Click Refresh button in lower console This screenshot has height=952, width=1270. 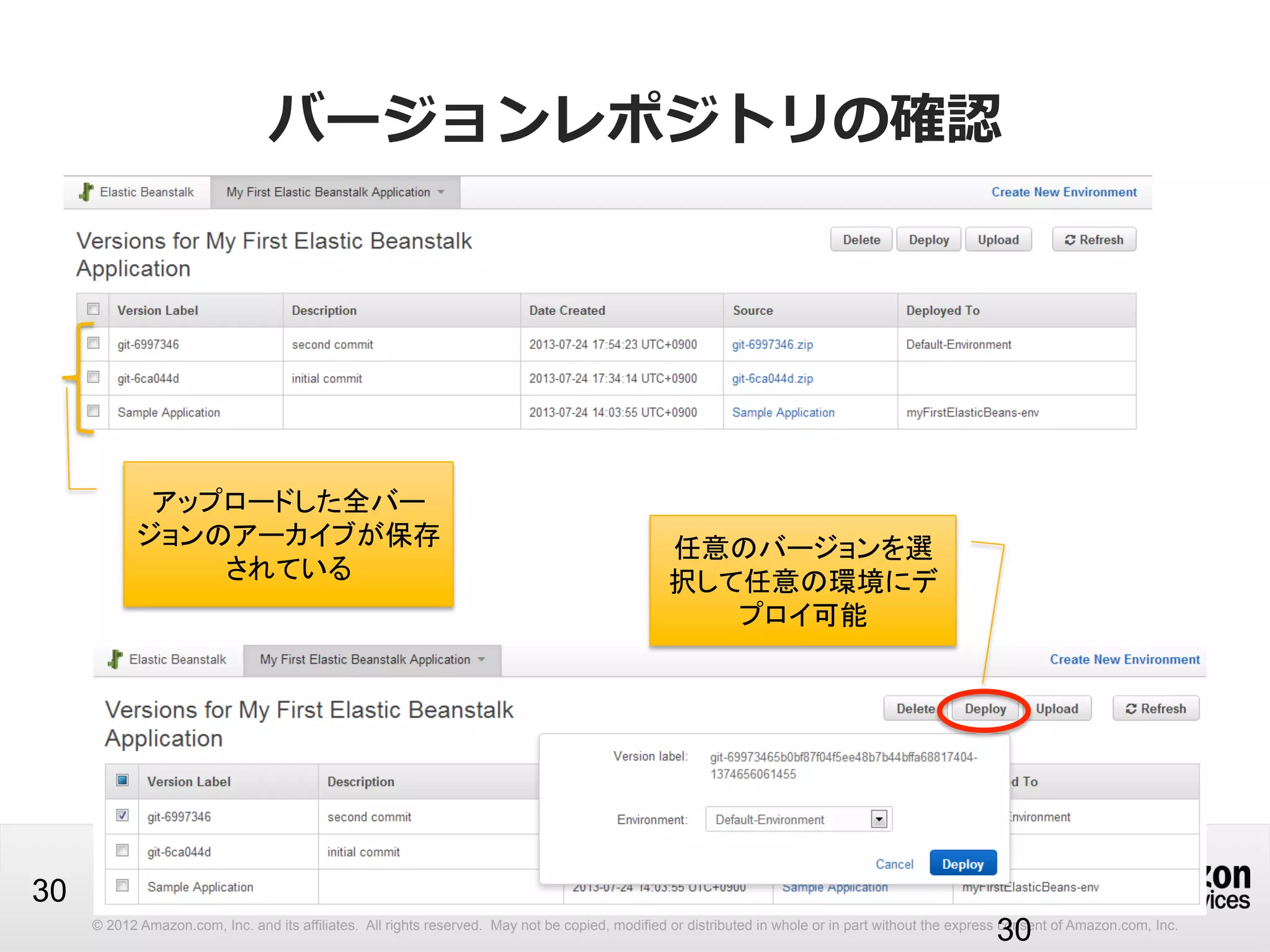[1156, 708]
